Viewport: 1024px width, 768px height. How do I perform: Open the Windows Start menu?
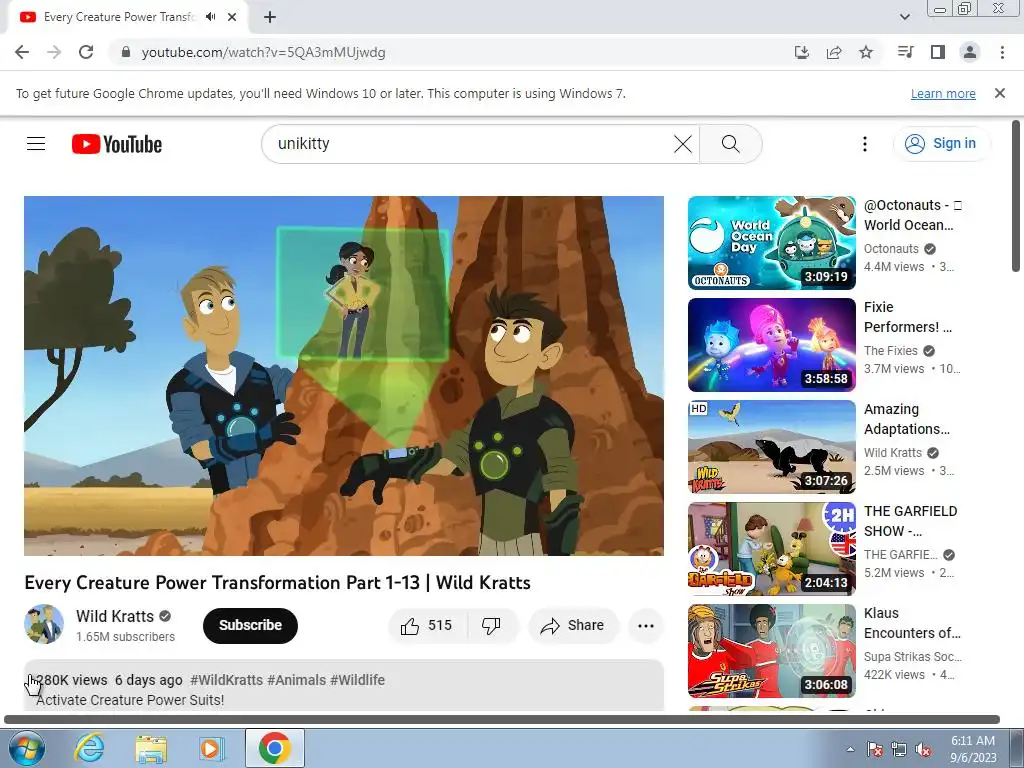coord(26,748)
